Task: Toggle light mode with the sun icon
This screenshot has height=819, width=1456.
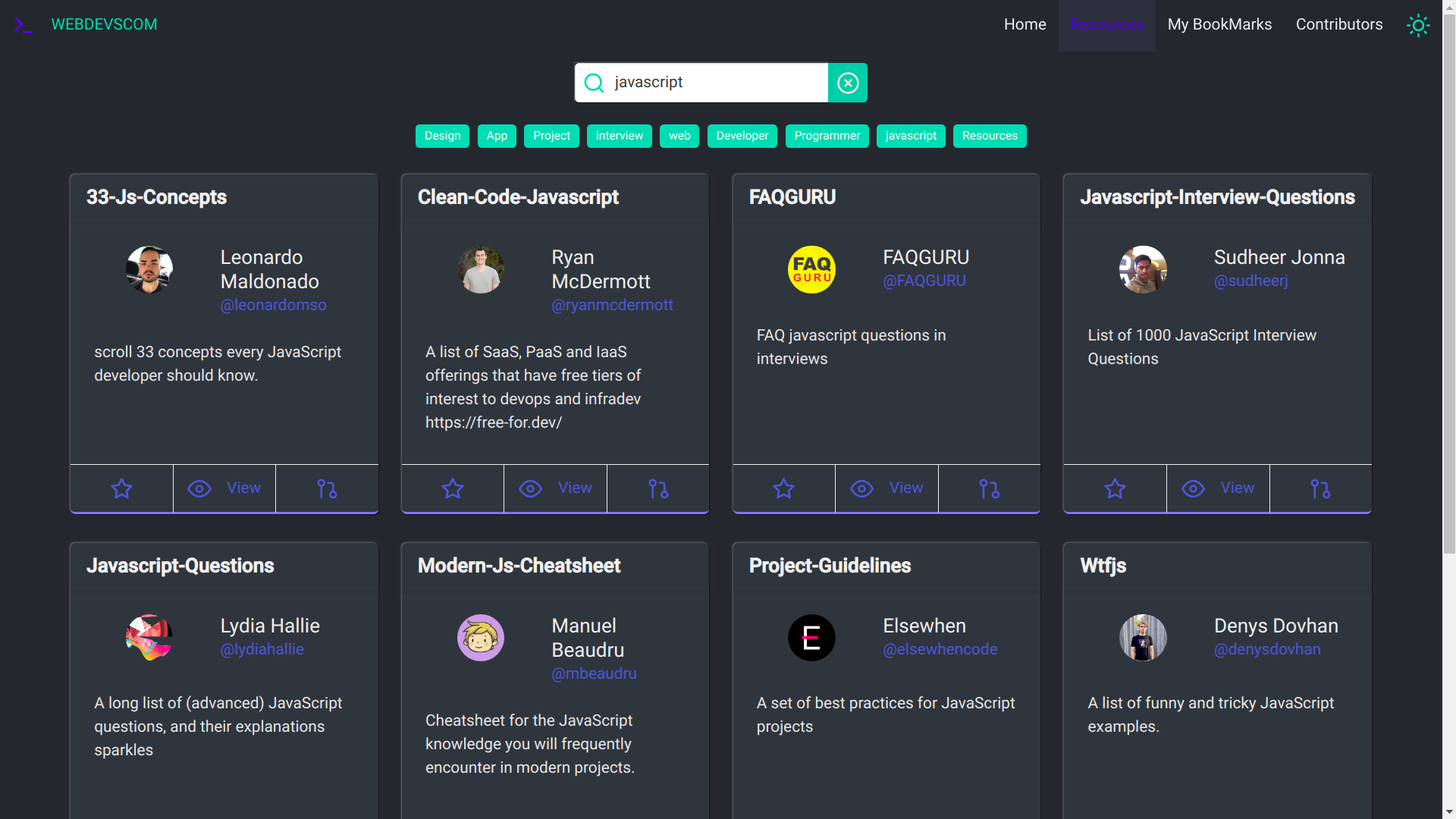Action: 1418,25
